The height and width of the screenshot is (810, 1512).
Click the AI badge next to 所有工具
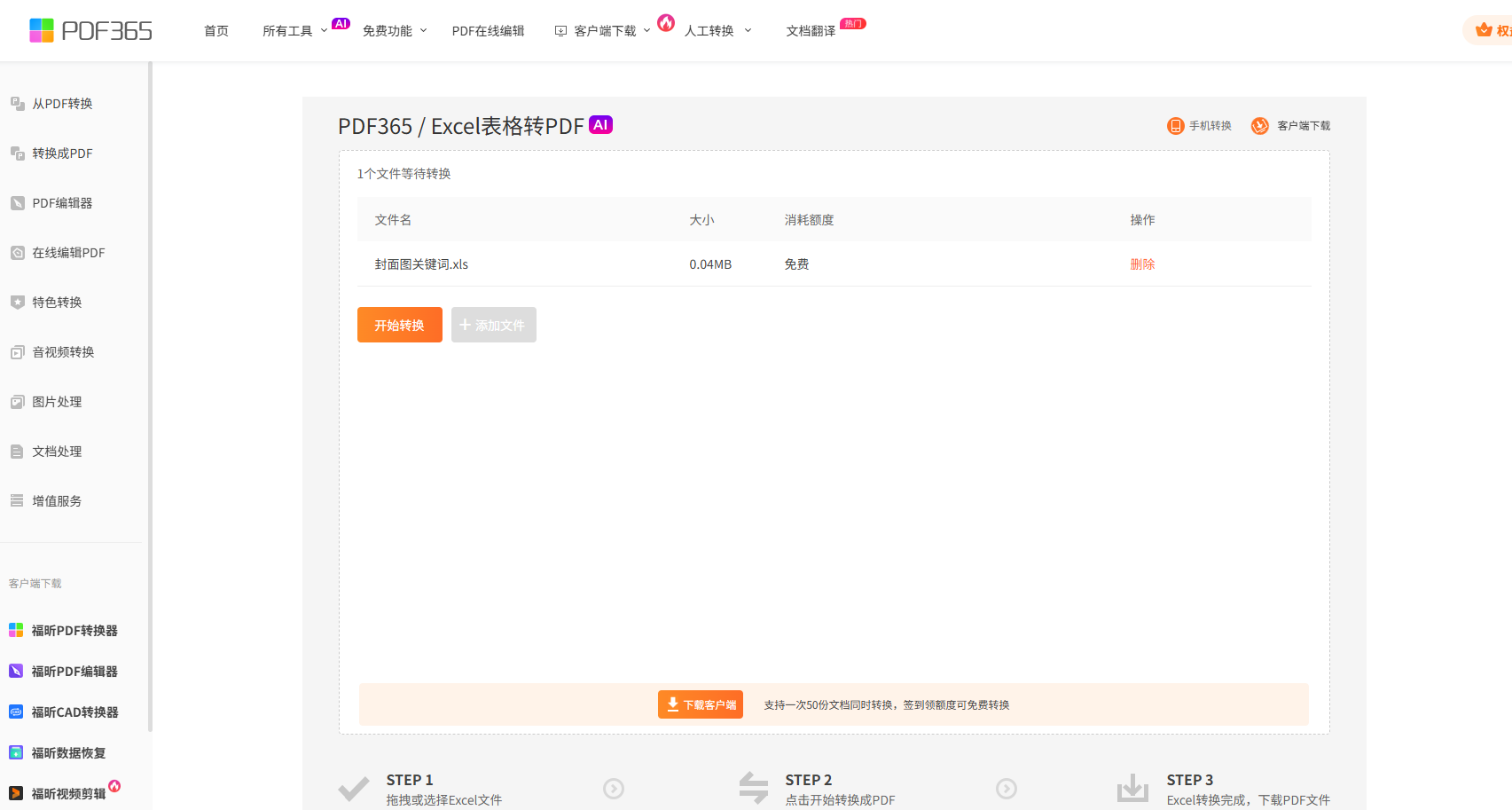click(x=341, y=24)
